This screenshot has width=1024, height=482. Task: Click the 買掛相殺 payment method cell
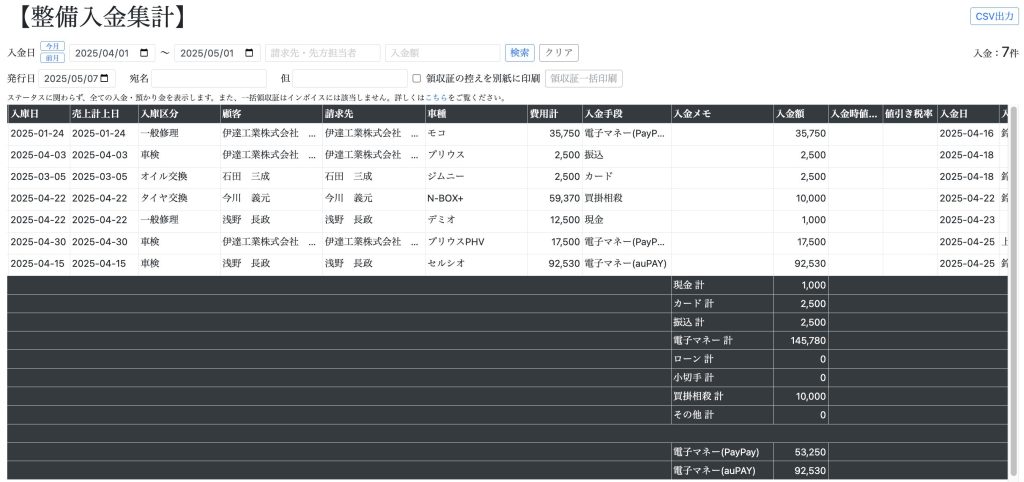tap(627, 198)
